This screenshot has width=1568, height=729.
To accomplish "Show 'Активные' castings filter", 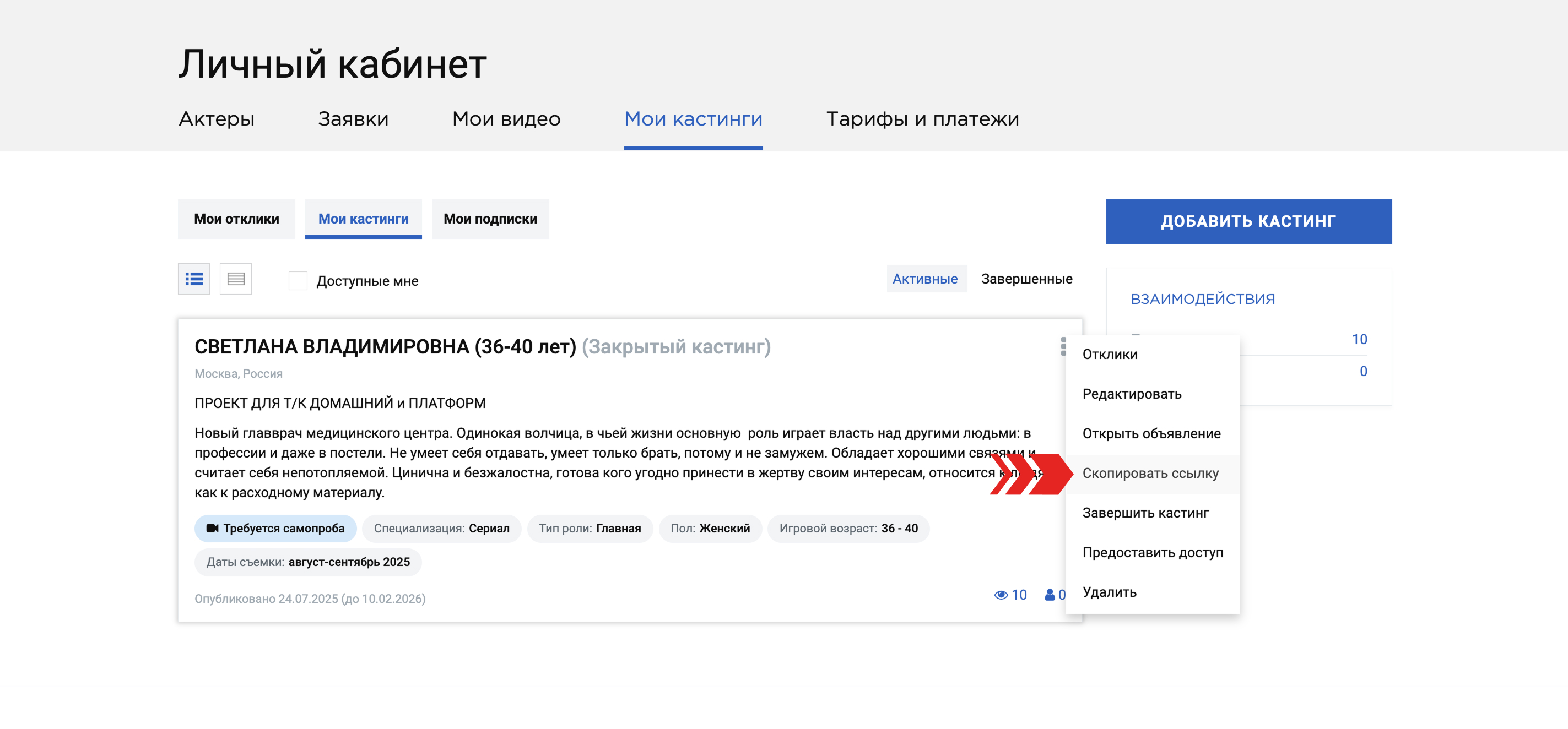I will (x=924, y=279).
